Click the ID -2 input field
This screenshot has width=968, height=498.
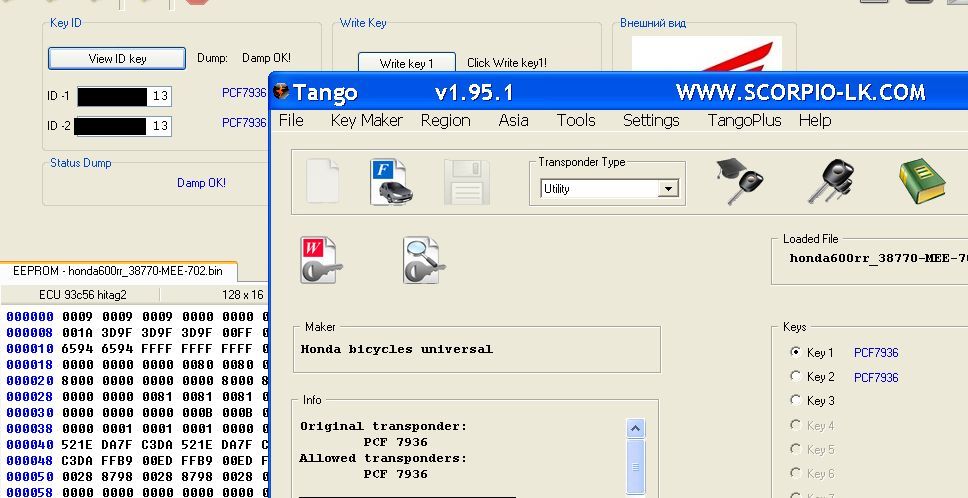[x=124, y=126]
